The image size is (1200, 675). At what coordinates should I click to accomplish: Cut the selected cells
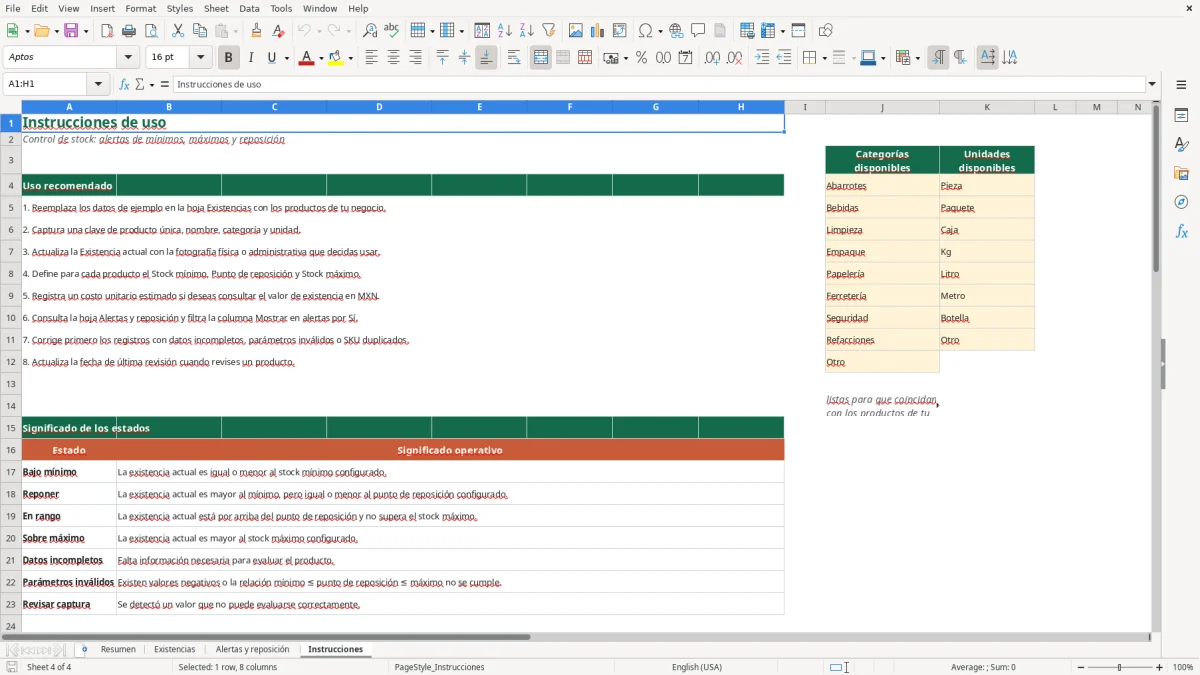[x=178, y=31]
